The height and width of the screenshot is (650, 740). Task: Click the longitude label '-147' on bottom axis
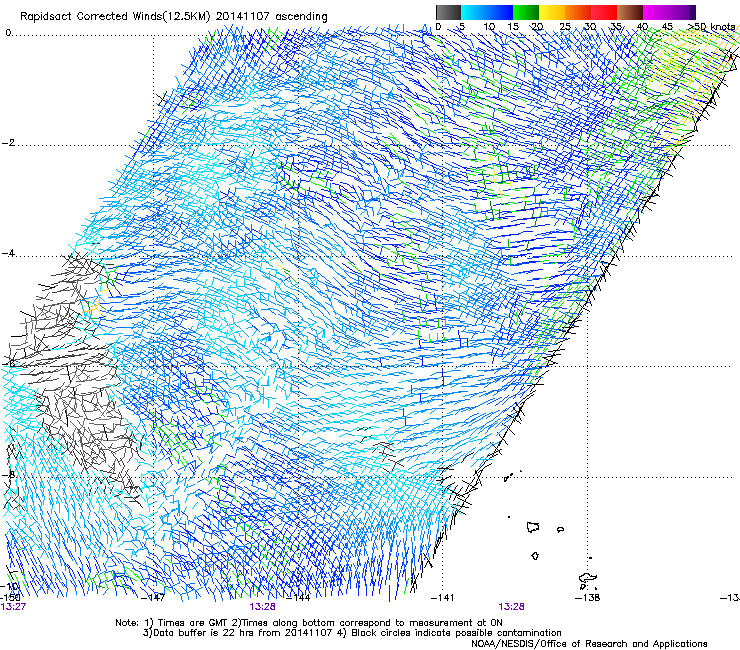pos(153,598)
